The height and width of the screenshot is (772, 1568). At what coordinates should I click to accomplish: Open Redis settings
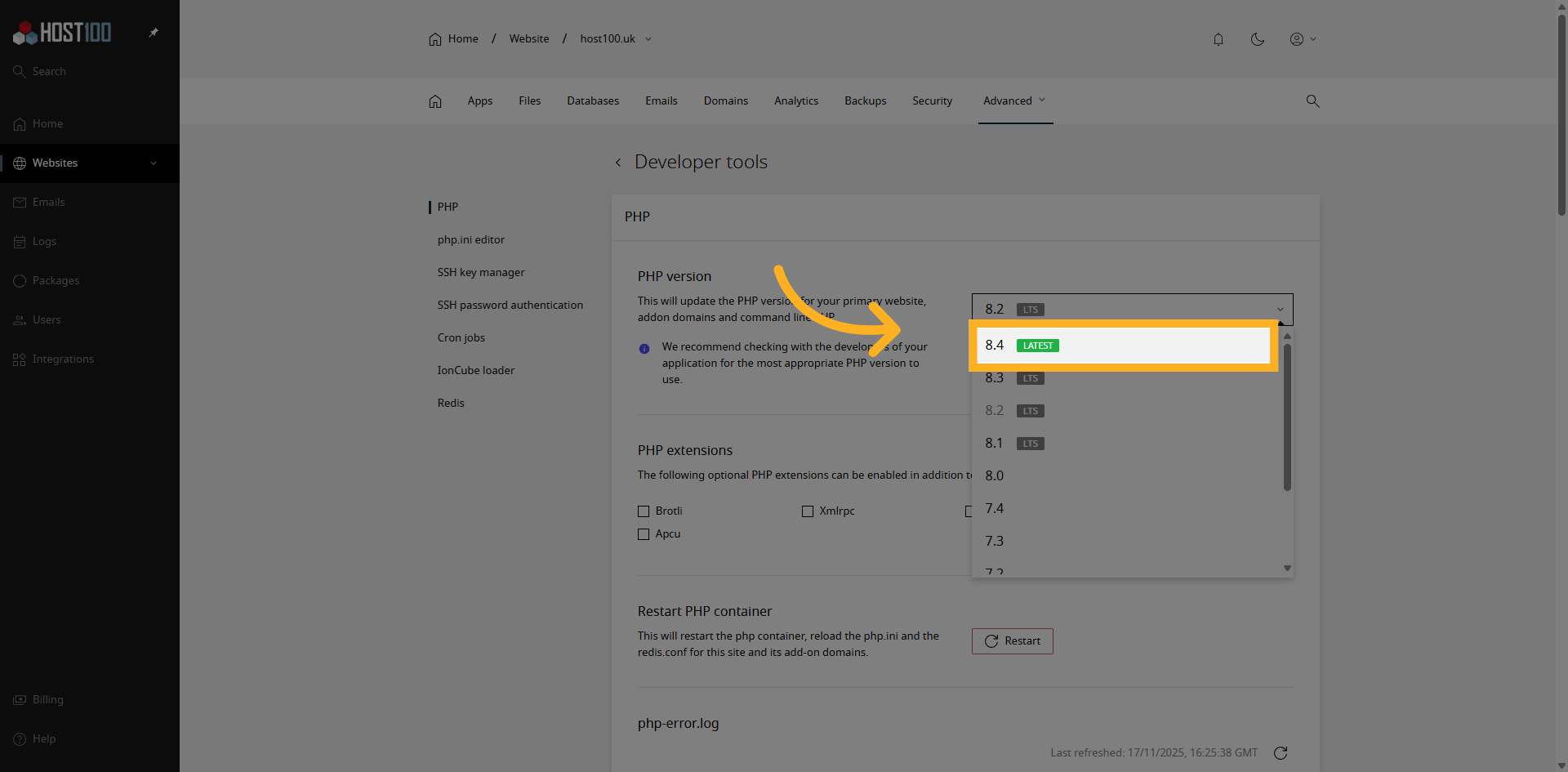pyautogui.click(x=451, y=404)
